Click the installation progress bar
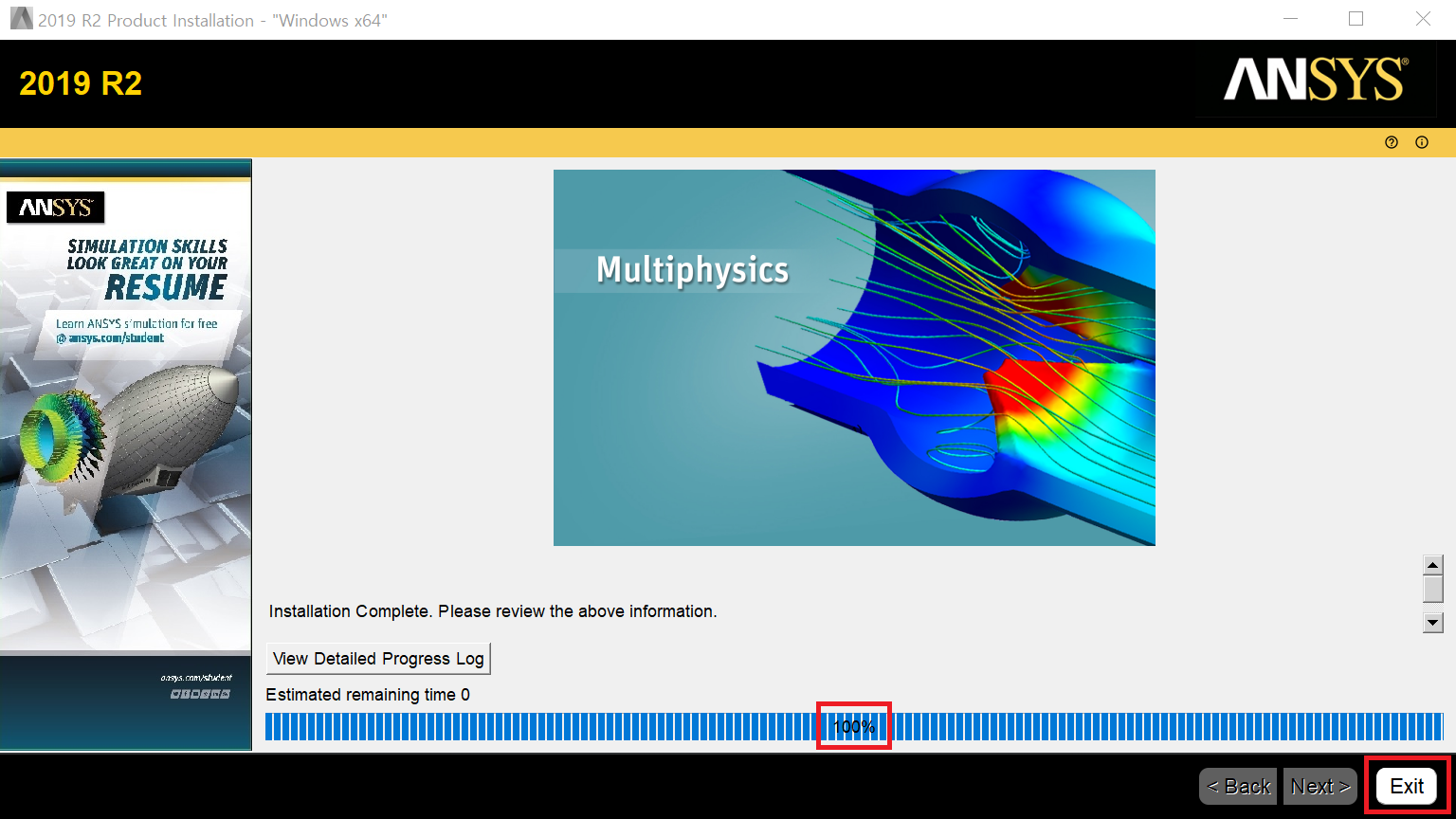 (x=854, y=727)
